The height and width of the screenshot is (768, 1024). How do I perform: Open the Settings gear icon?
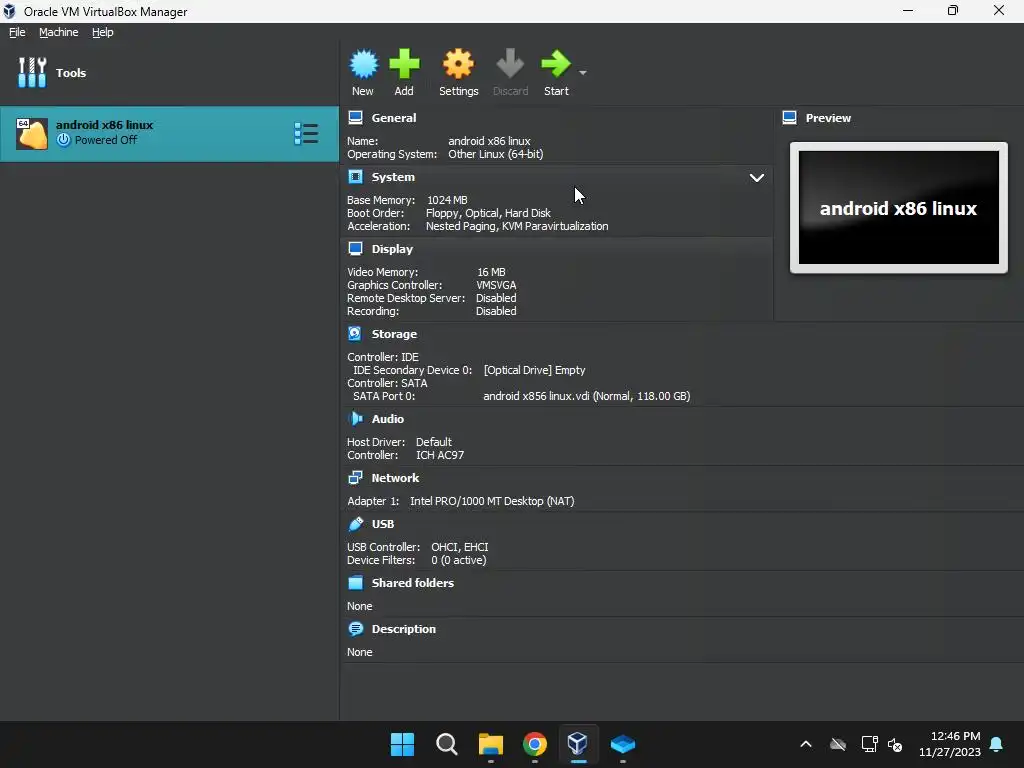(458, 64)
